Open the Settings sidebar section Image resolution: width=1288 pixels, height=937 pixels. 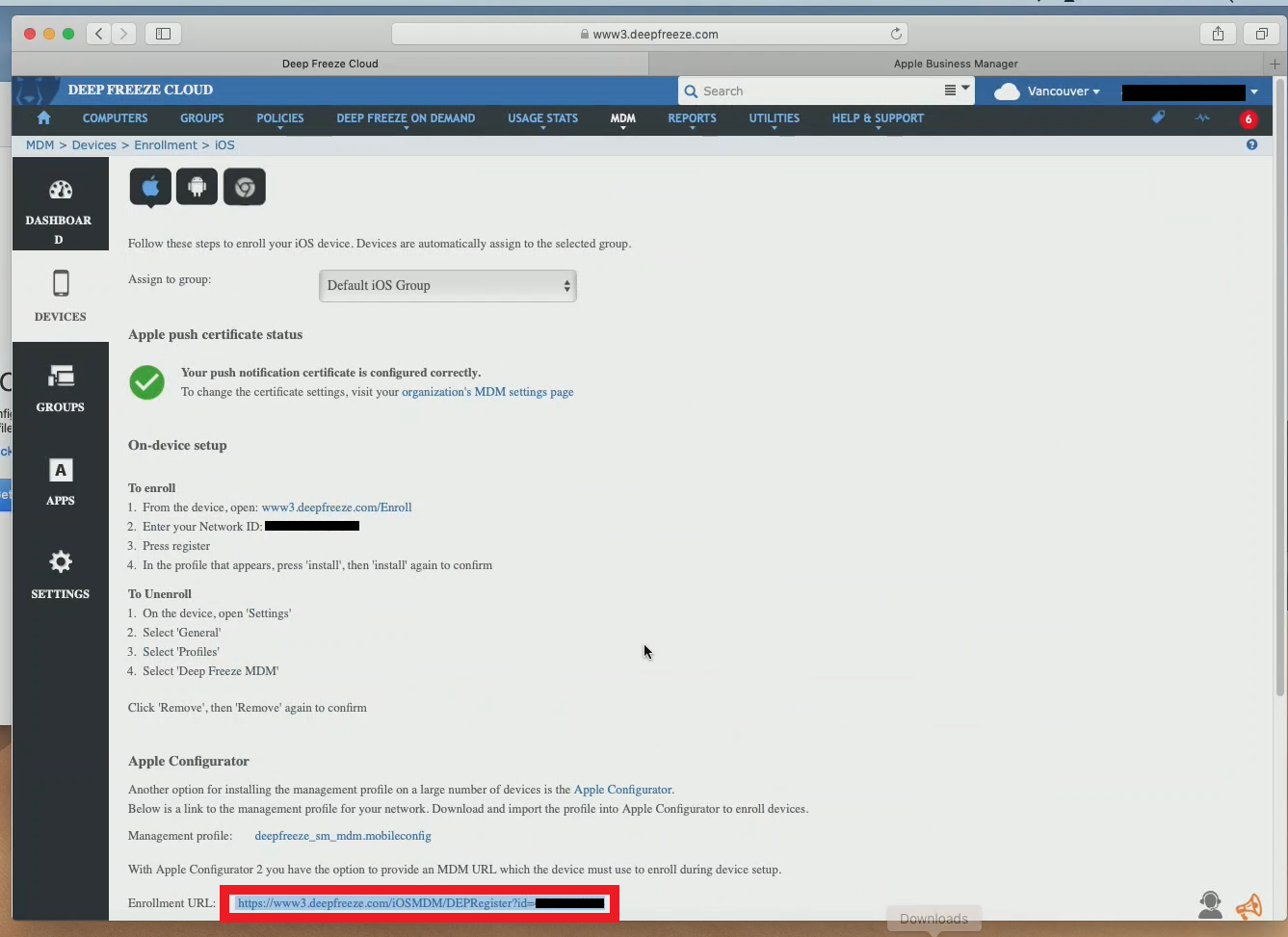(x=60, y=575)
